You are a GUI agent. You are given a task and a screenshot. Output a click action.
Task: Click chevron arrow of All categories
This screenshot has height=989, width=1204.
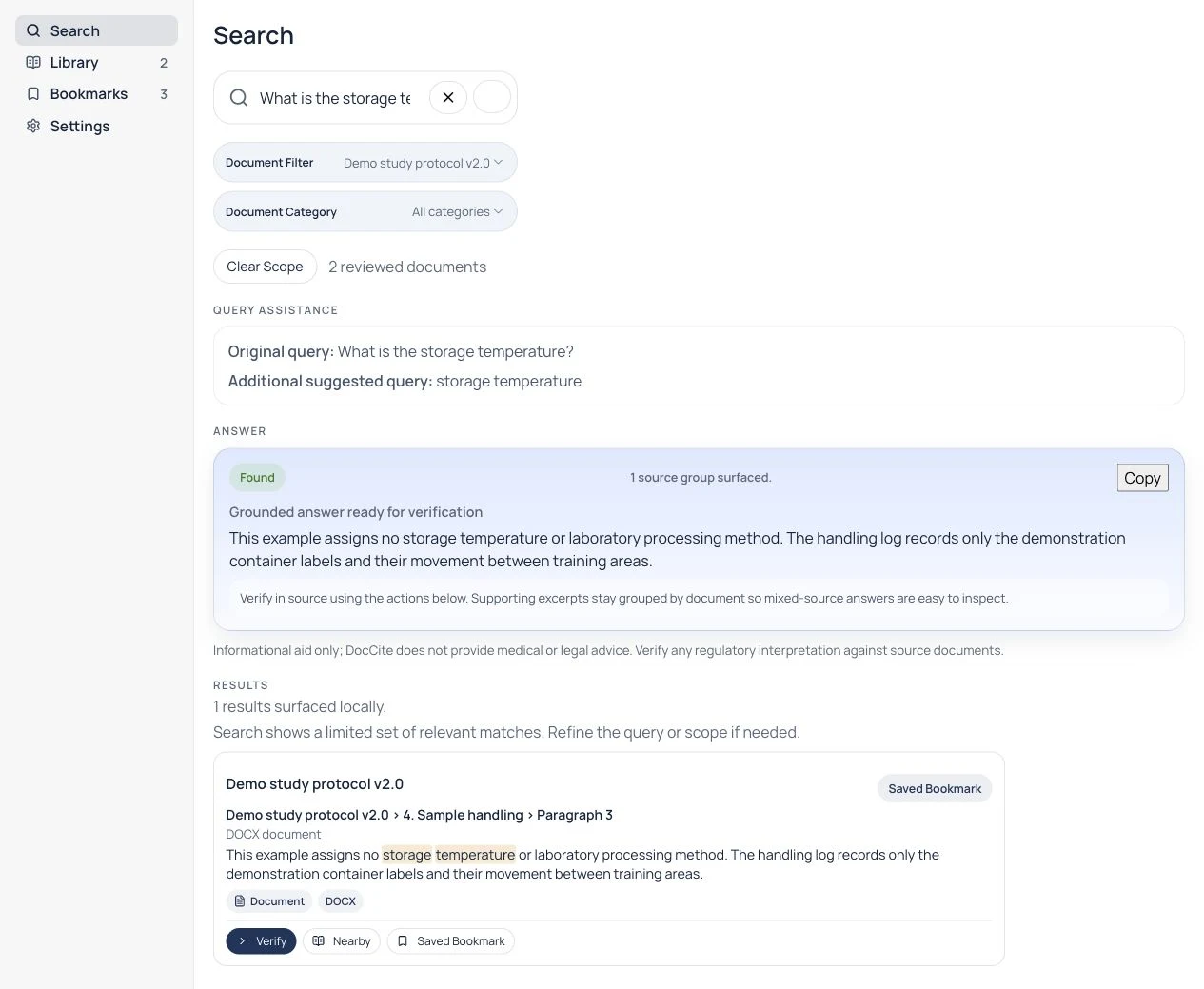pos(498,211)
